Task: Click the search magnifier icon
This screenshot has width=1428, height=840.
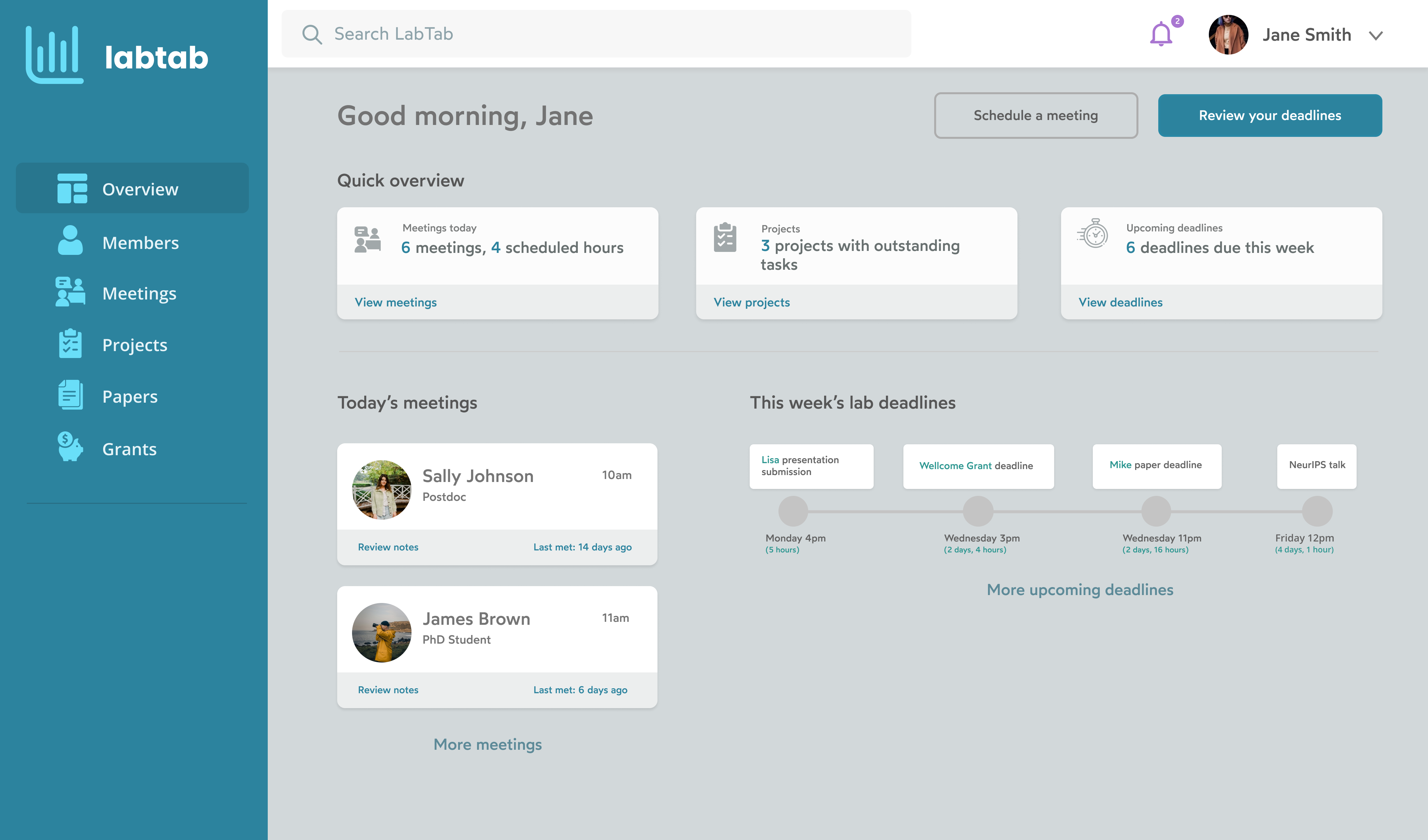Action: click(x=312, y=34)
